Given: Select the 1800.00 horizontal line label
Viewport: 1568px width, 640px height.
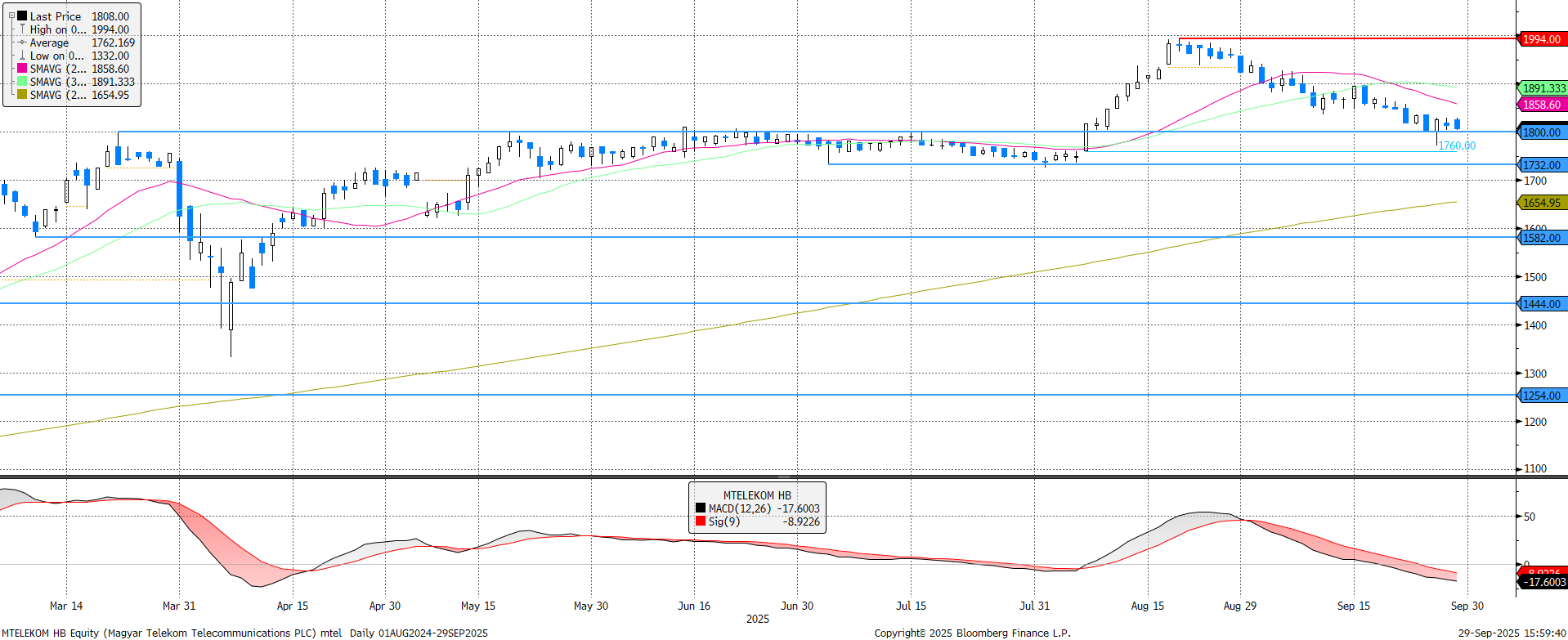Looking at the screenshot, I should coord(1541,132).
